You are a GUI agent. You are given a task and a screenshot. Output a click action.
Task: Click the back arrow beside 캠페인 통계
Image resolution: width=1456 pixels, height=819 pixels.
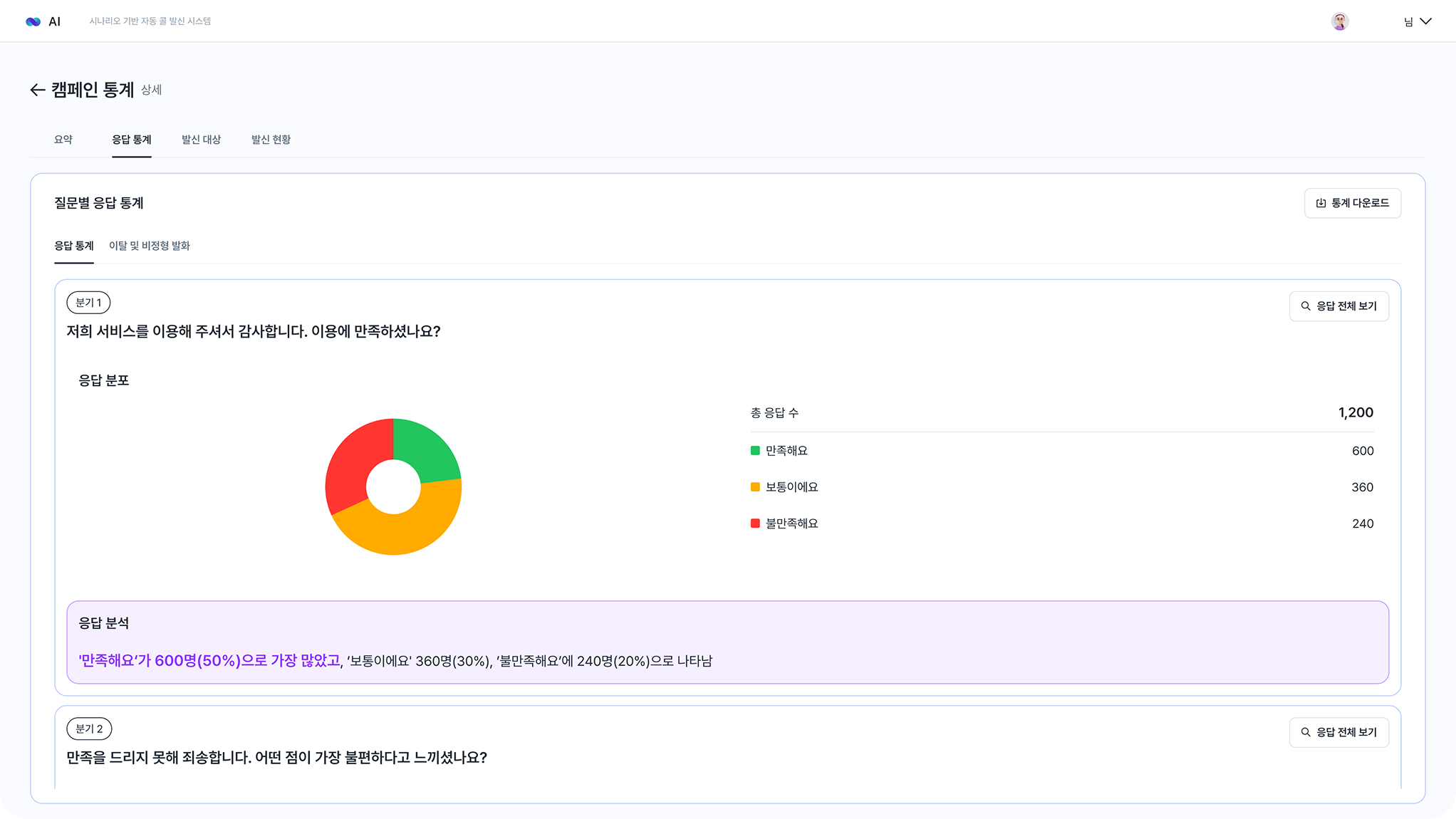[37, 90]
